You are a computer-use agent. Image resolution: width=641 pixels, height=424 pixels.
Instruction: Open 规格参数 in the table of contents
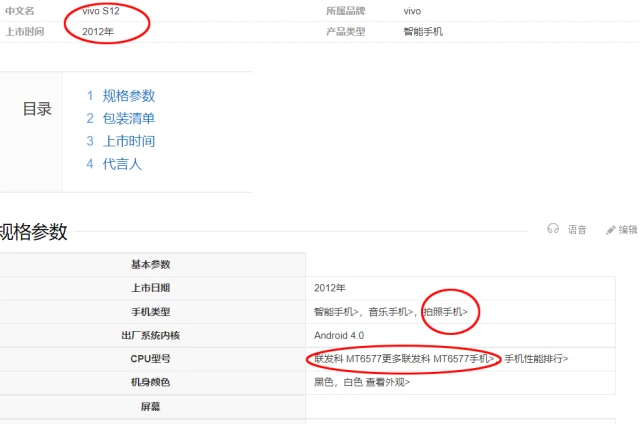[129, 96]
